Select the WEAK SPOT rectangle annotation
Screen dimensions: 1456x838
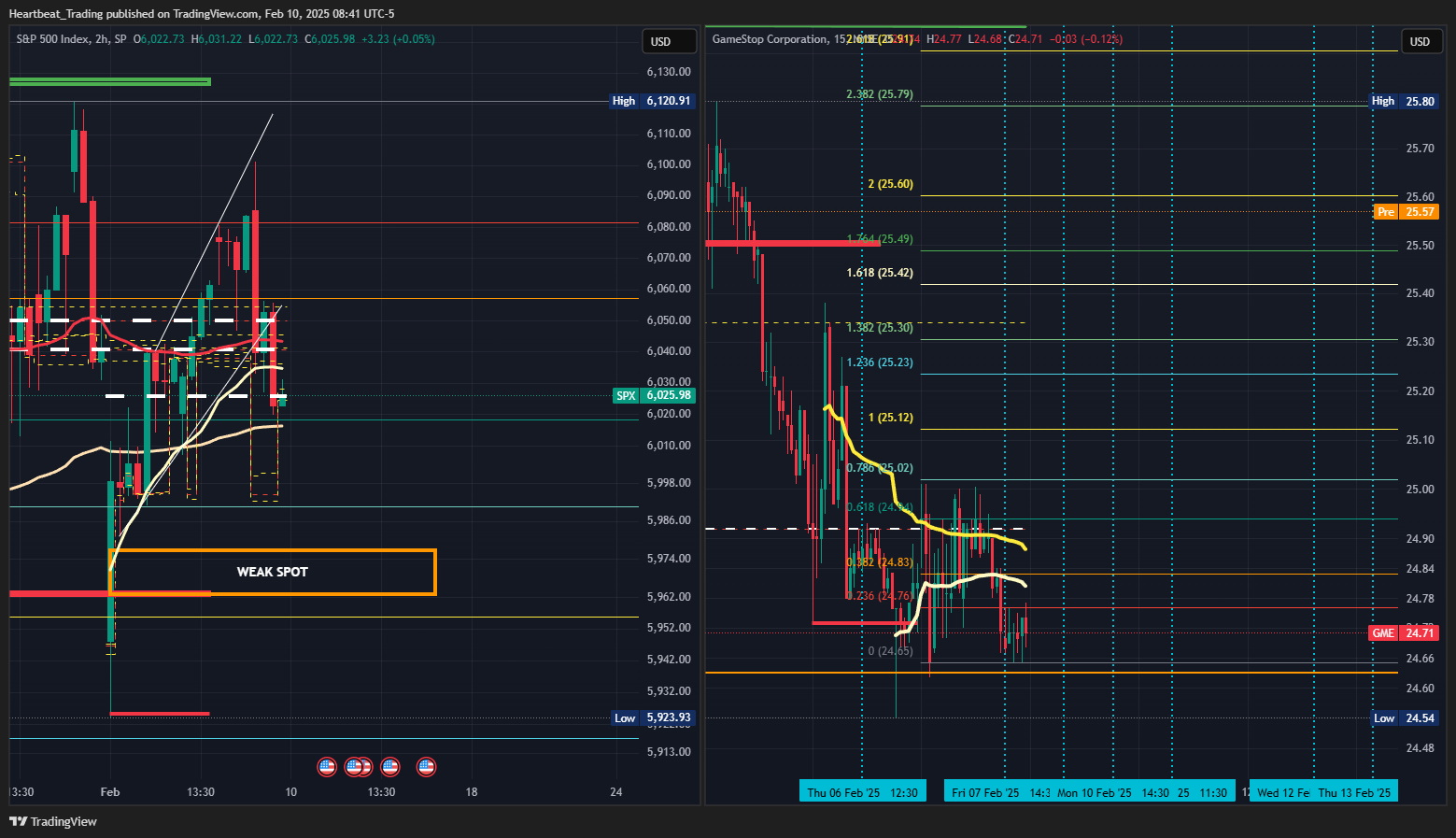pyautogui.click(x=273, y=572)
